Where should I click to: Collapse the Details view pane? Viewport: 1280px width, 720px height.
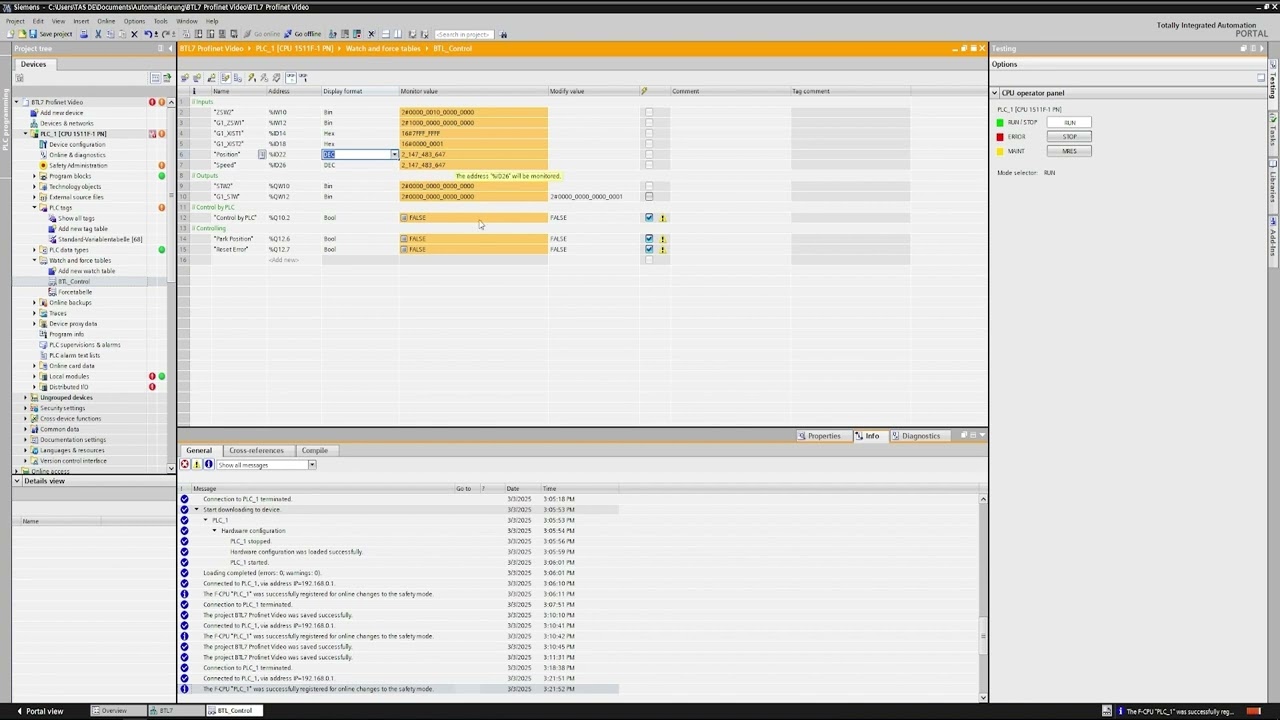17,481
